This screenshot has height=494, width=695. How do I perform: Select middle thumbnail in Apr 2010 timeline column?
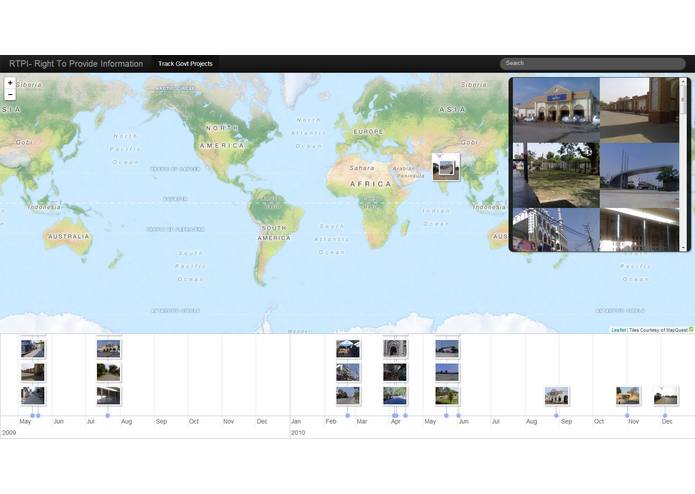tap(395, 372)
